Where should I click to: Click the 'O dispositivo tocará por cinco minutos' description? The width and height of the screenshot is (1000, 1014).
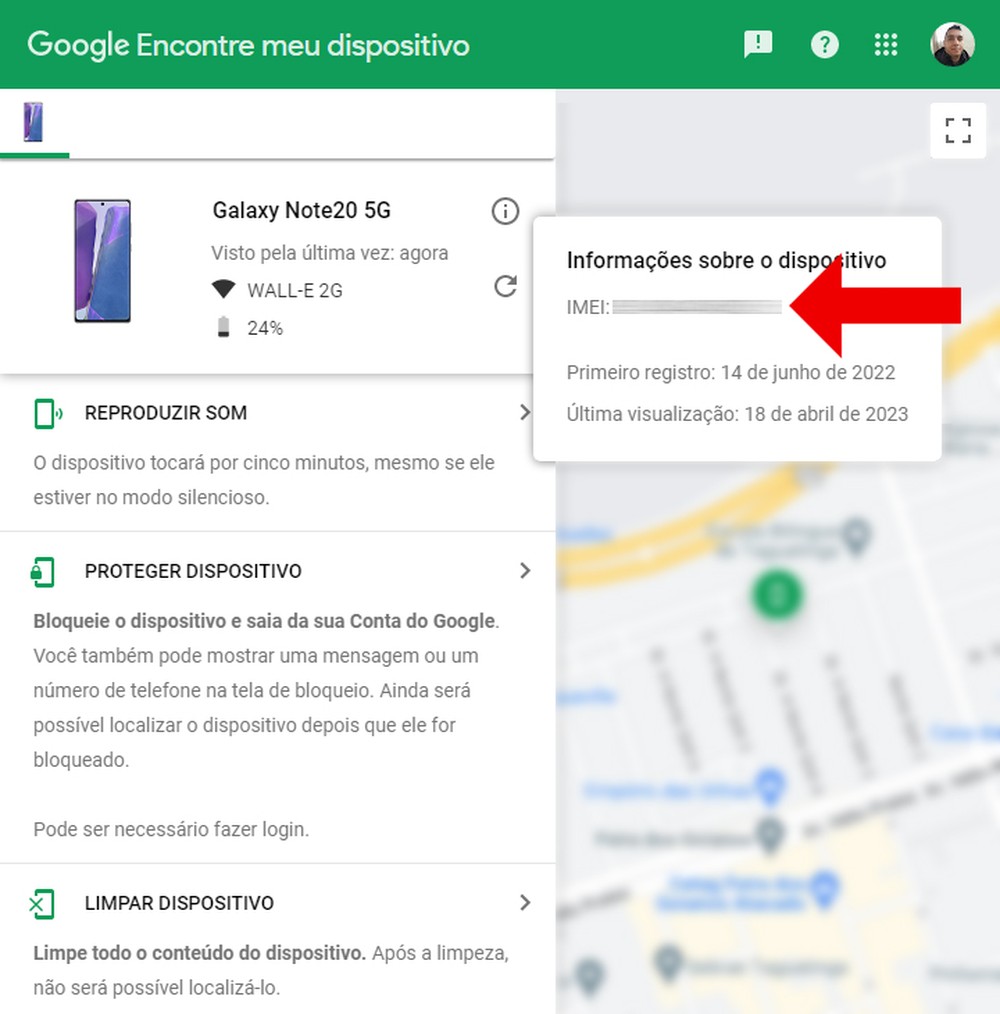point(264,480)
